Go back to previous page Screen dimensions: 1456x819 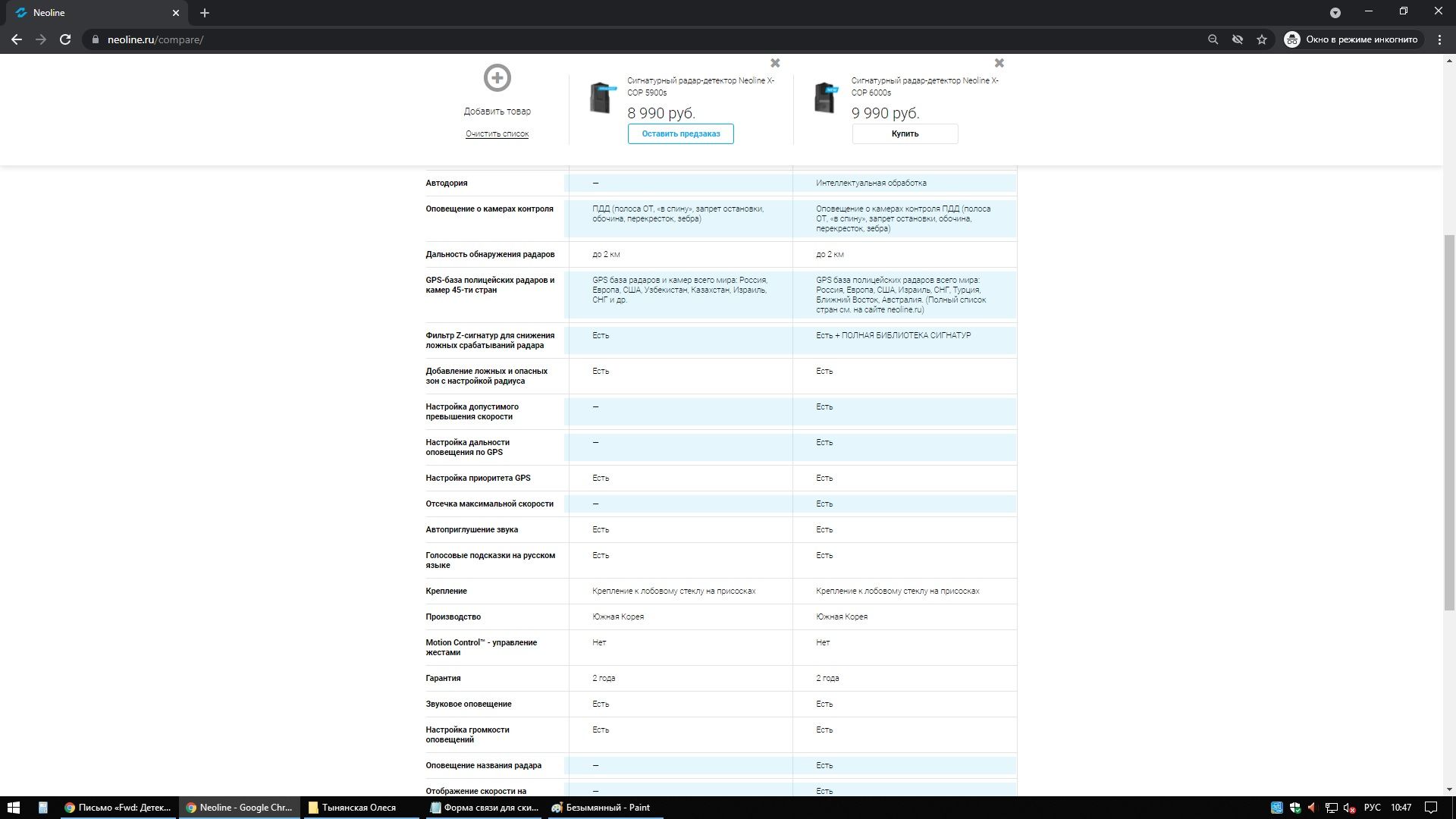pyautogui.click(x=17, y=39)
